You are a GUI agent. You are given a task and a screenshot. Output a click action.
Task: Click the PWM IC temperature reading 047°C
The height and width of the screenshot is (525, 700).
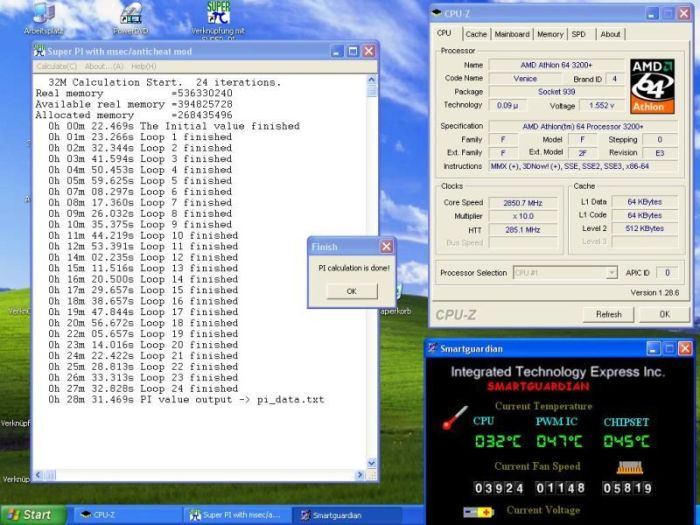pos(560,442)
